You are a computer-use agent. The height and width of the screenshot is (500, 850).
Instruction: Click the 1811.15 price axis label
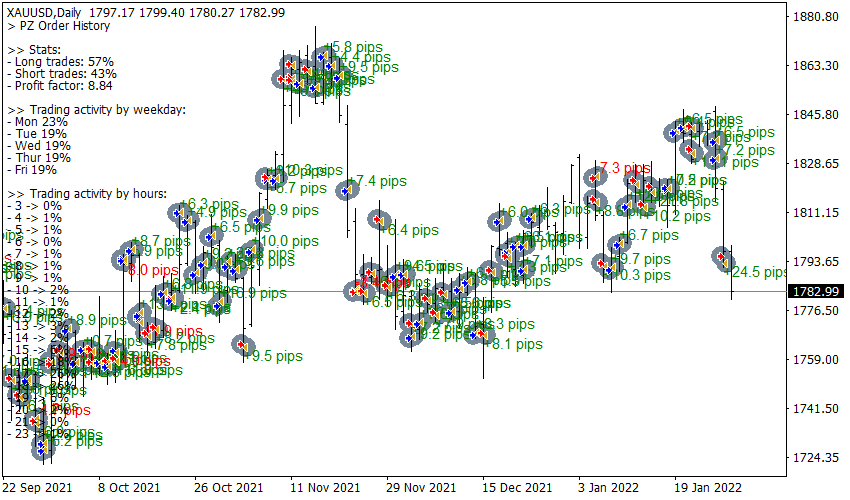coord(815,213)
